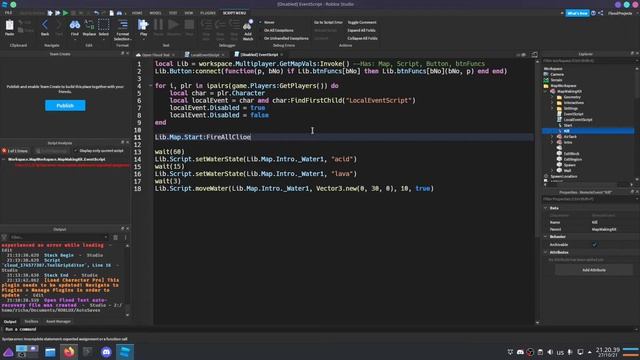
Task: Collapse the Data section in Properties
Action: click(x=546, y=208)
